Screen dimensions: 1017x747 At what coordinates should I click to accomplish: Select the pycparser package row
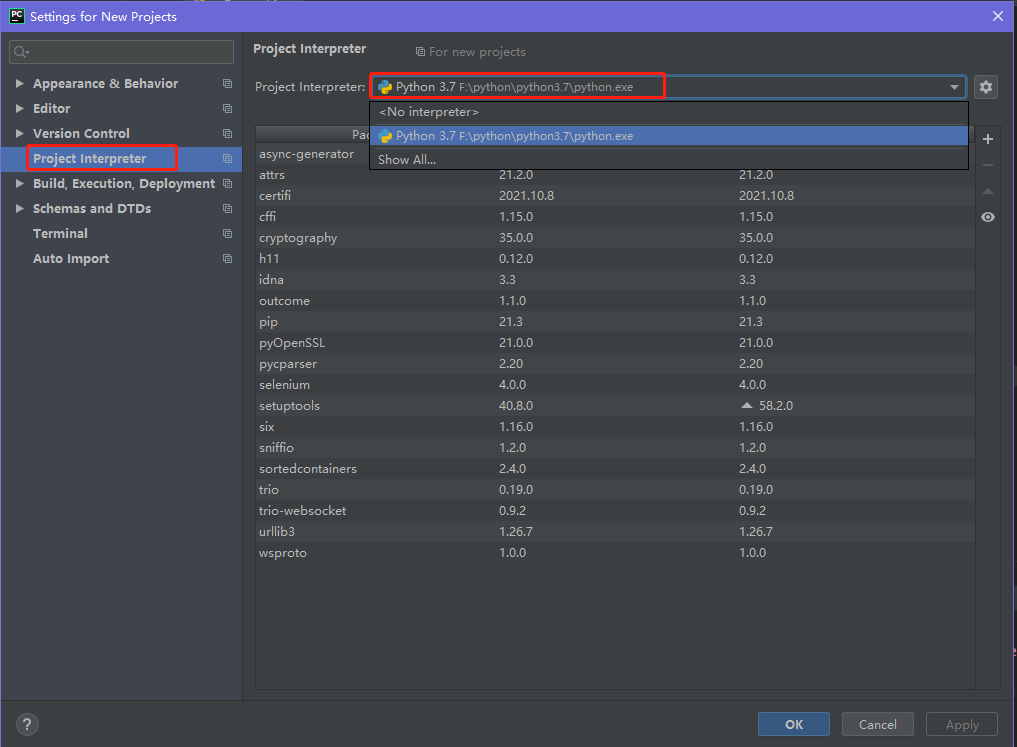pyautogui.click(x=615, y=364)
